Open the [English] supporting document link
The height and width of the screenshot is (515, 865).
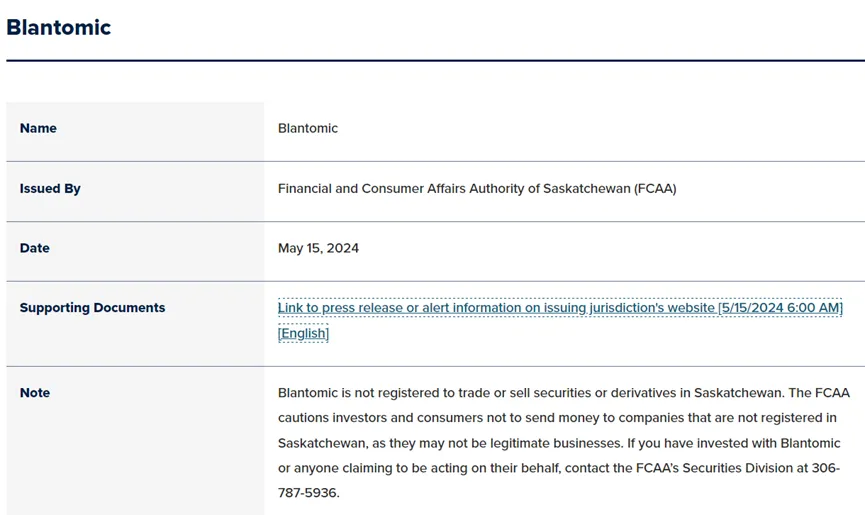(x=303, y=333)
